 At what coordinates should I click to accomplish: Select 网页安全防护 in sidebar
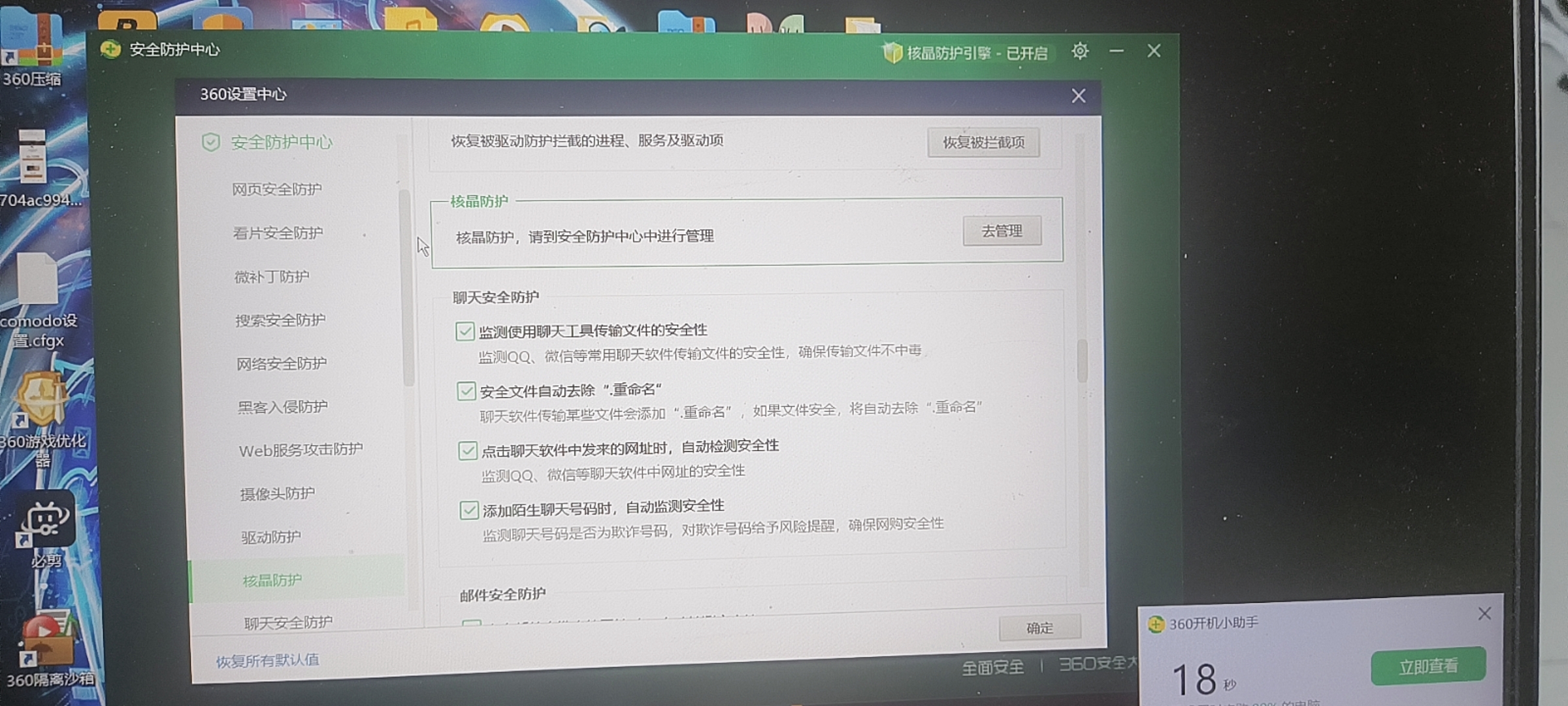click(x=277, y=190)
